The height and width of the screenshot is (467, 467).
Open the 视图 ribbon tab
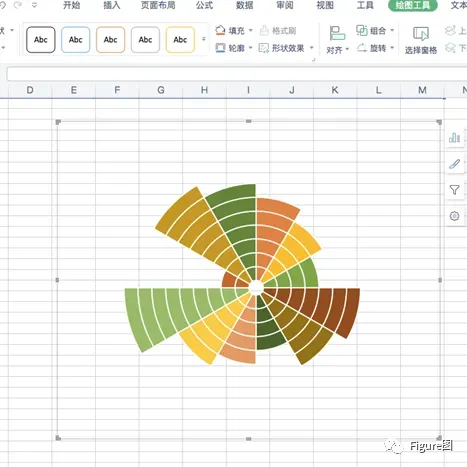(x=325, y=5)
